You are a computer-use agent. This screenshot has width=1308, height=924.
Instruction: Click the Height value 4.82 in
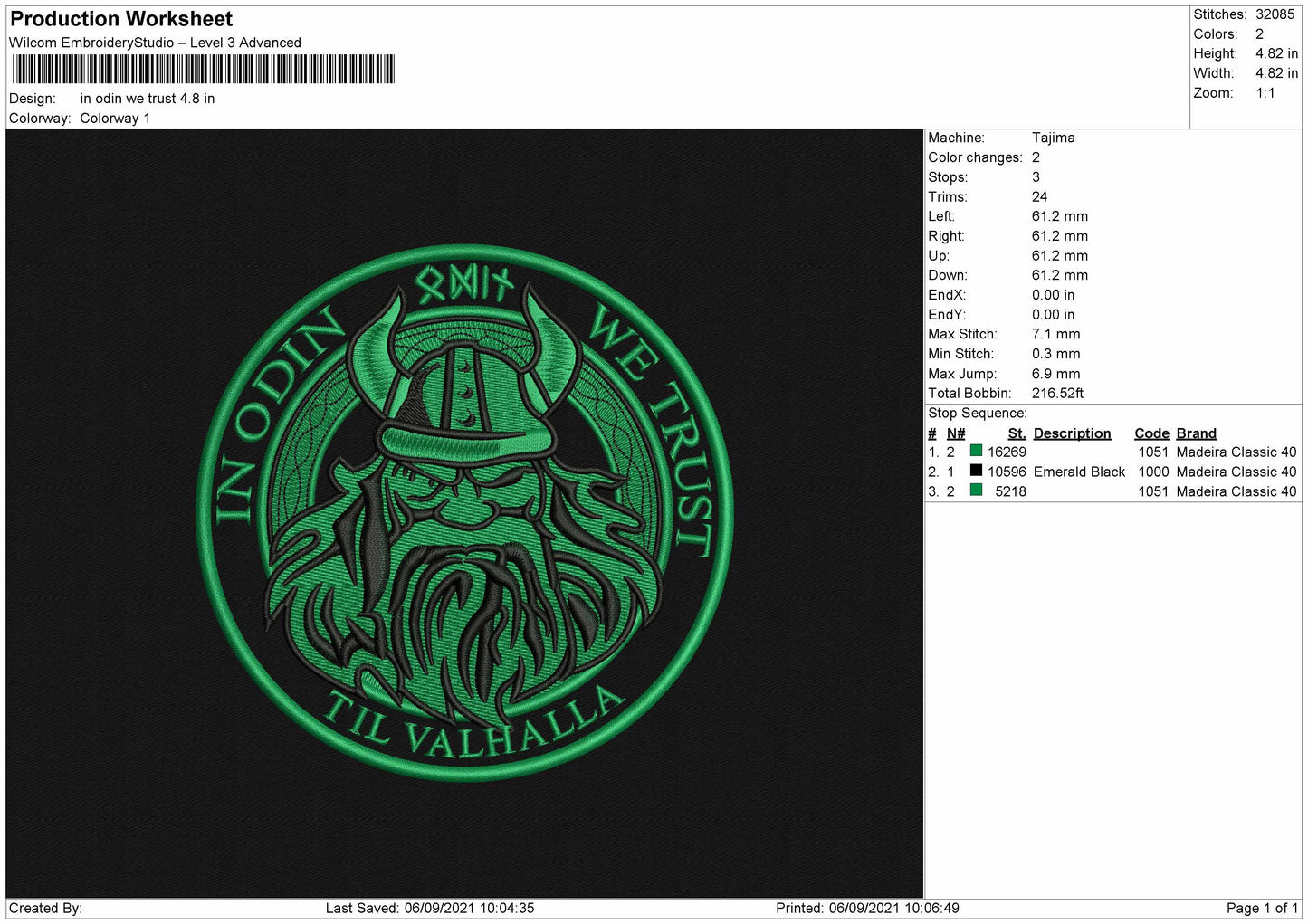click(x=1276, y=54)
